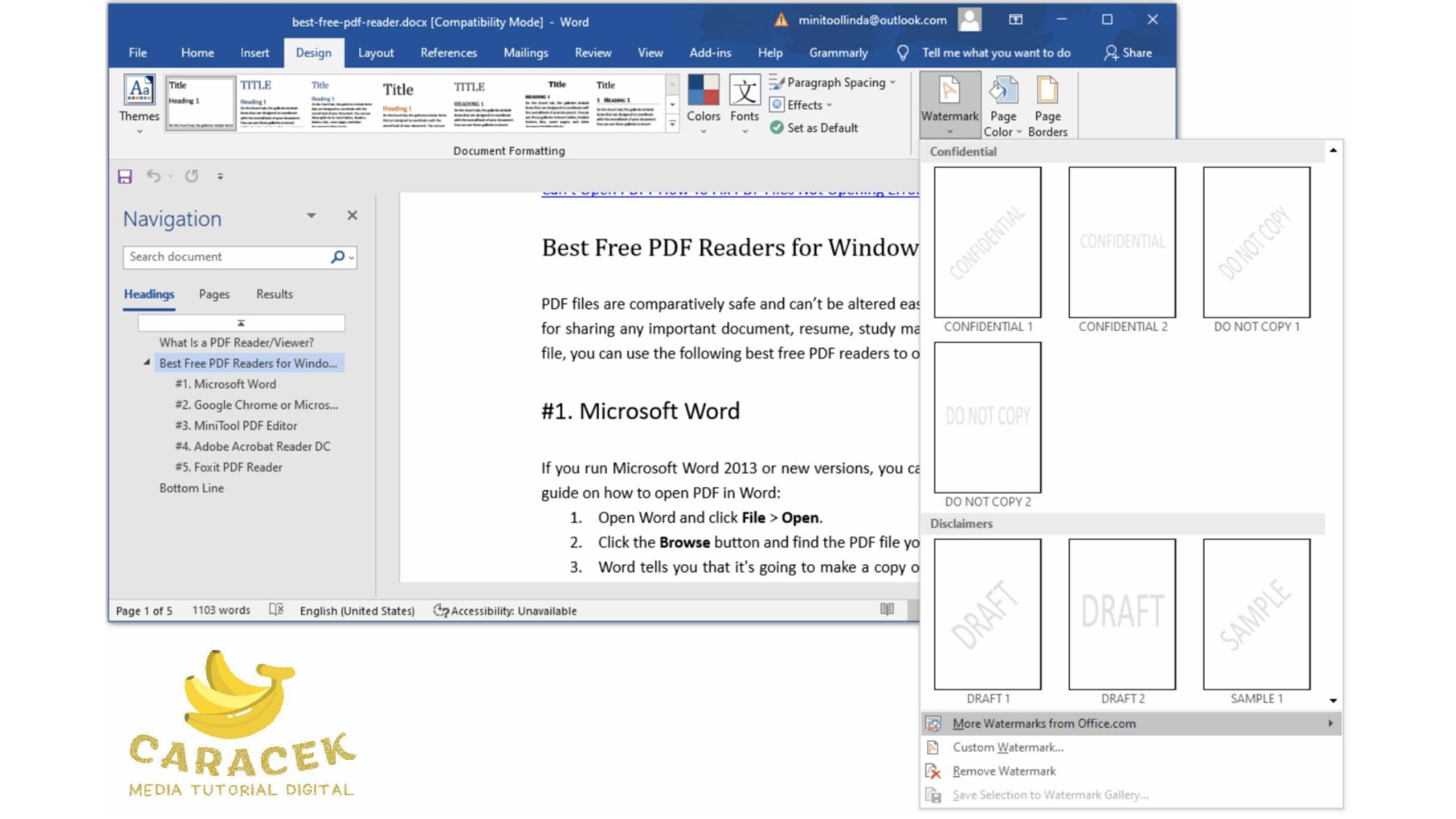This screenshot has width=1456, height=819.
Task: Switch to the Insert ribbon tab
Action: coord(254,52)
